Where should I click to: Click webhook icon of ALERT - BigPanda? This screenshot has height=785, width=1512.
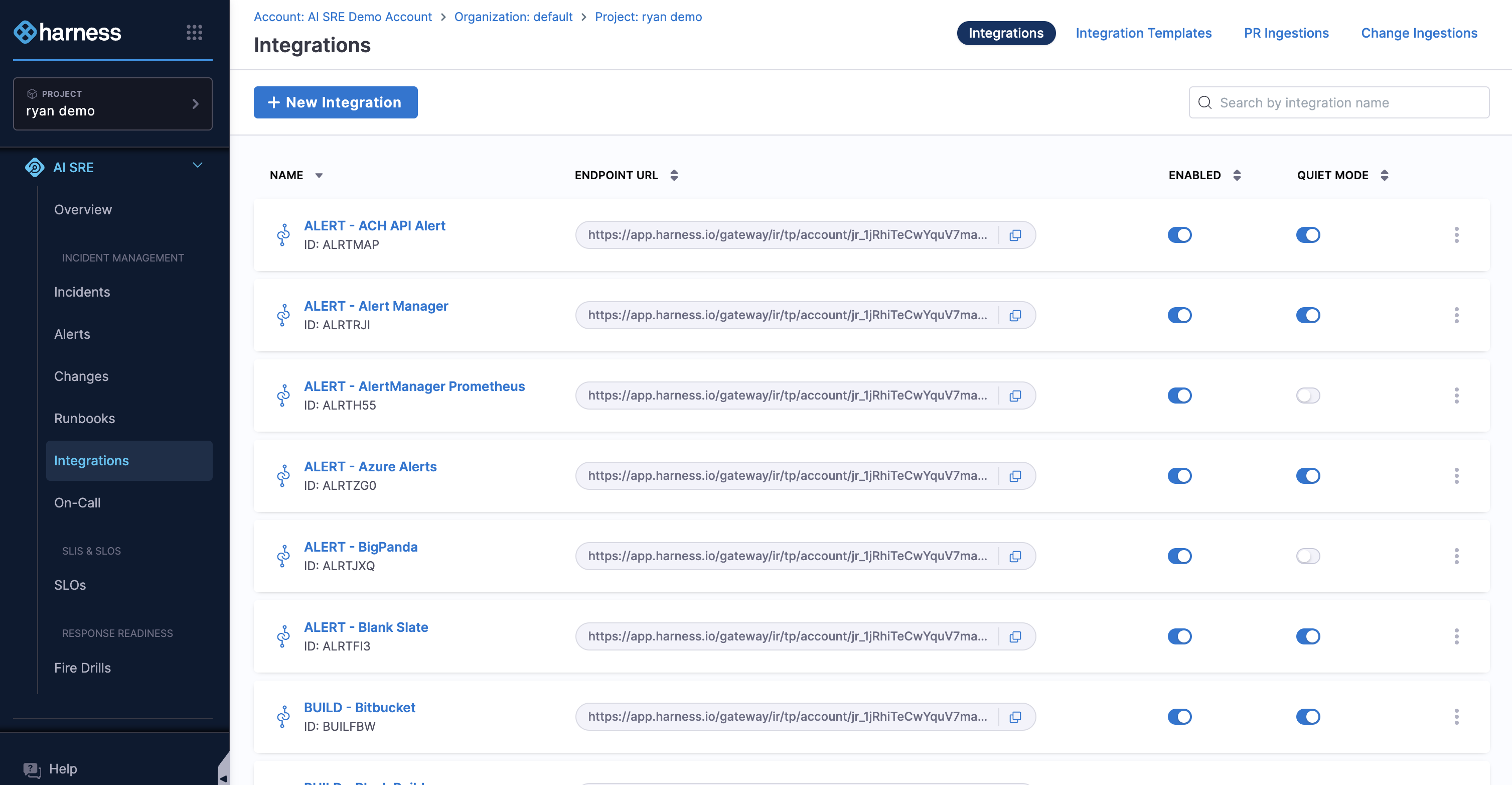[283, 556]
